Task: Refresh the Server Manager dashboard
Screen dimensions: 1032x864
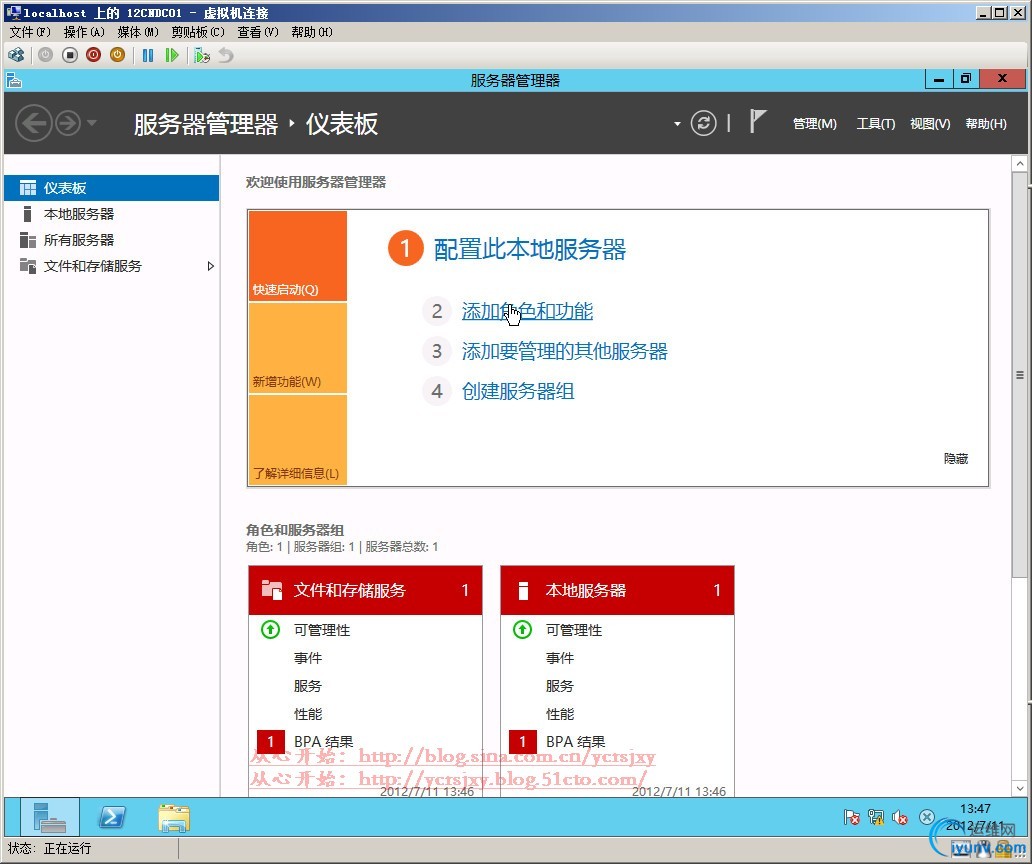Action: tap(703, 123)
